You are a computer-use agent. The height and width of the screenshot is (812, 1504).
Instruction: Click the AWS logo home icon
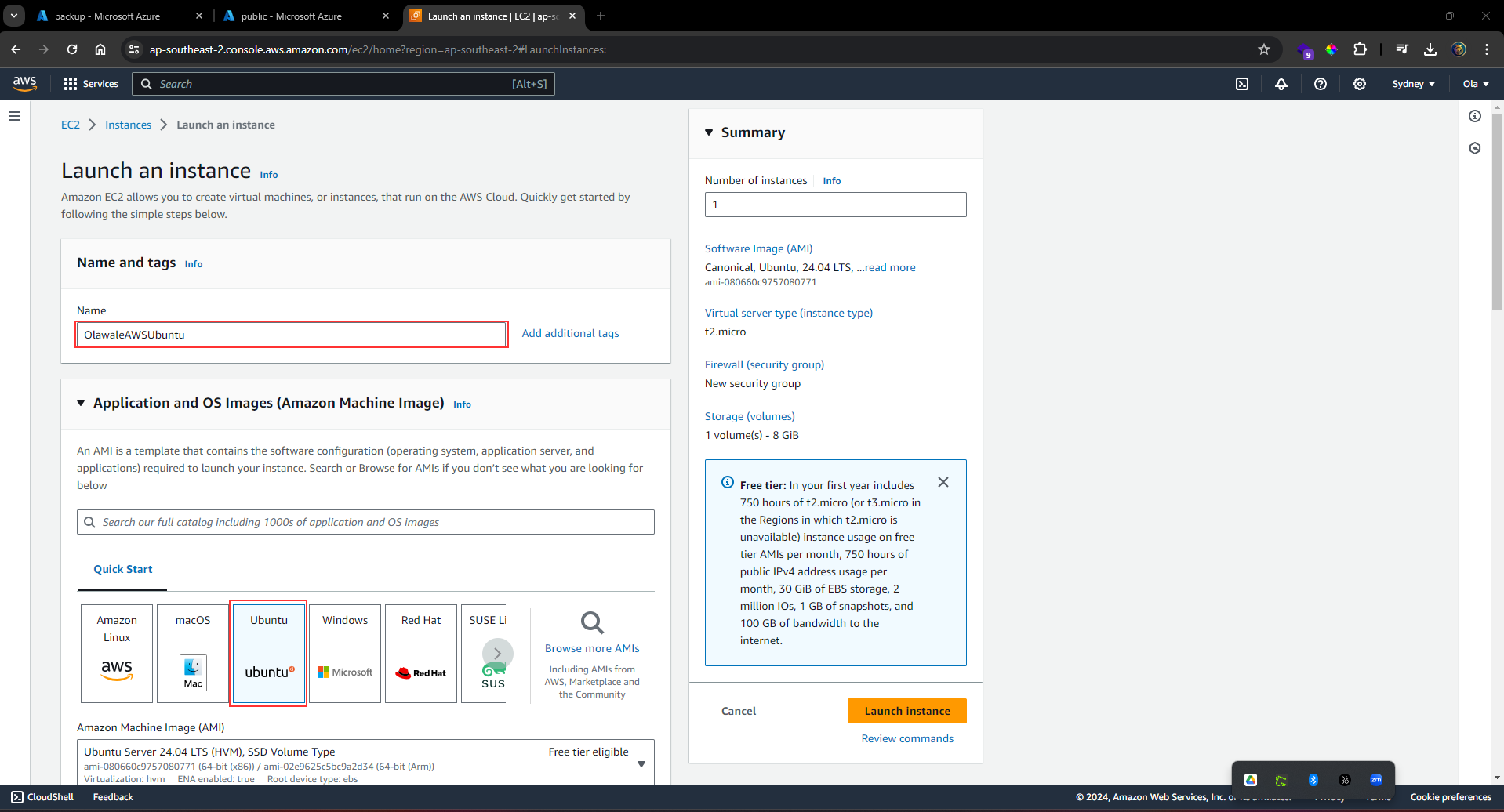25,83
